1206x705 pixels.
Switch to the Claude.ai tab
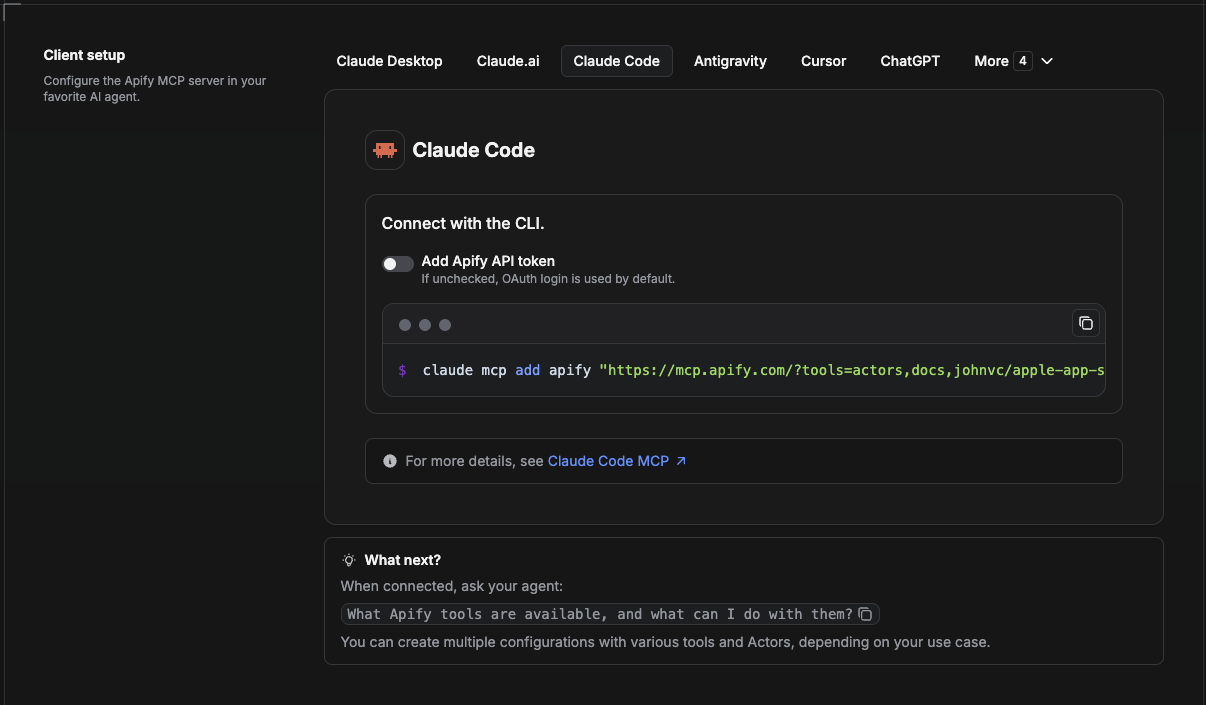pos(508,61)
